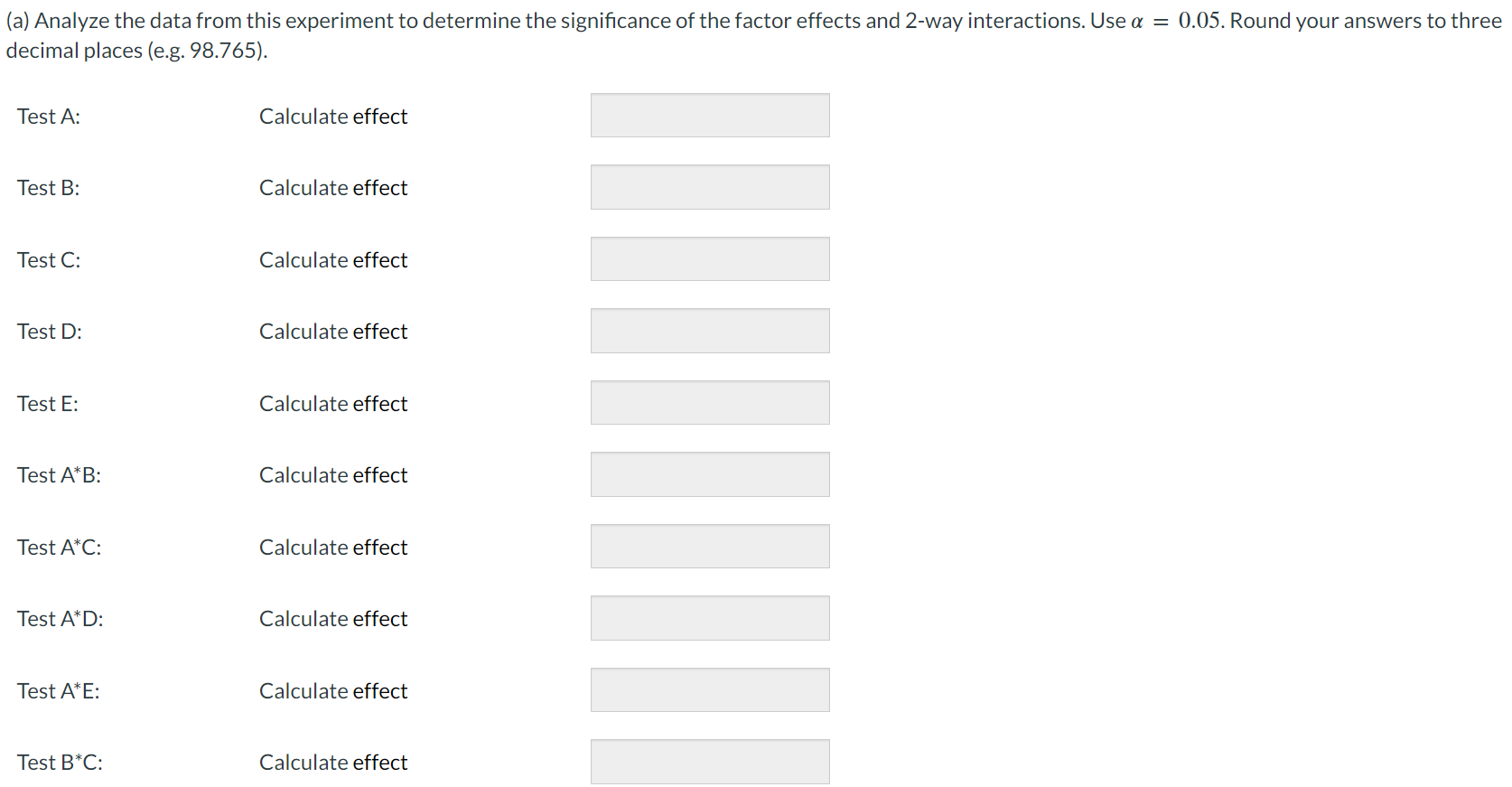The width and height of the screenshot is (1512, 787).
Task: Activate the input field for Test E
Action: point(710,403)
